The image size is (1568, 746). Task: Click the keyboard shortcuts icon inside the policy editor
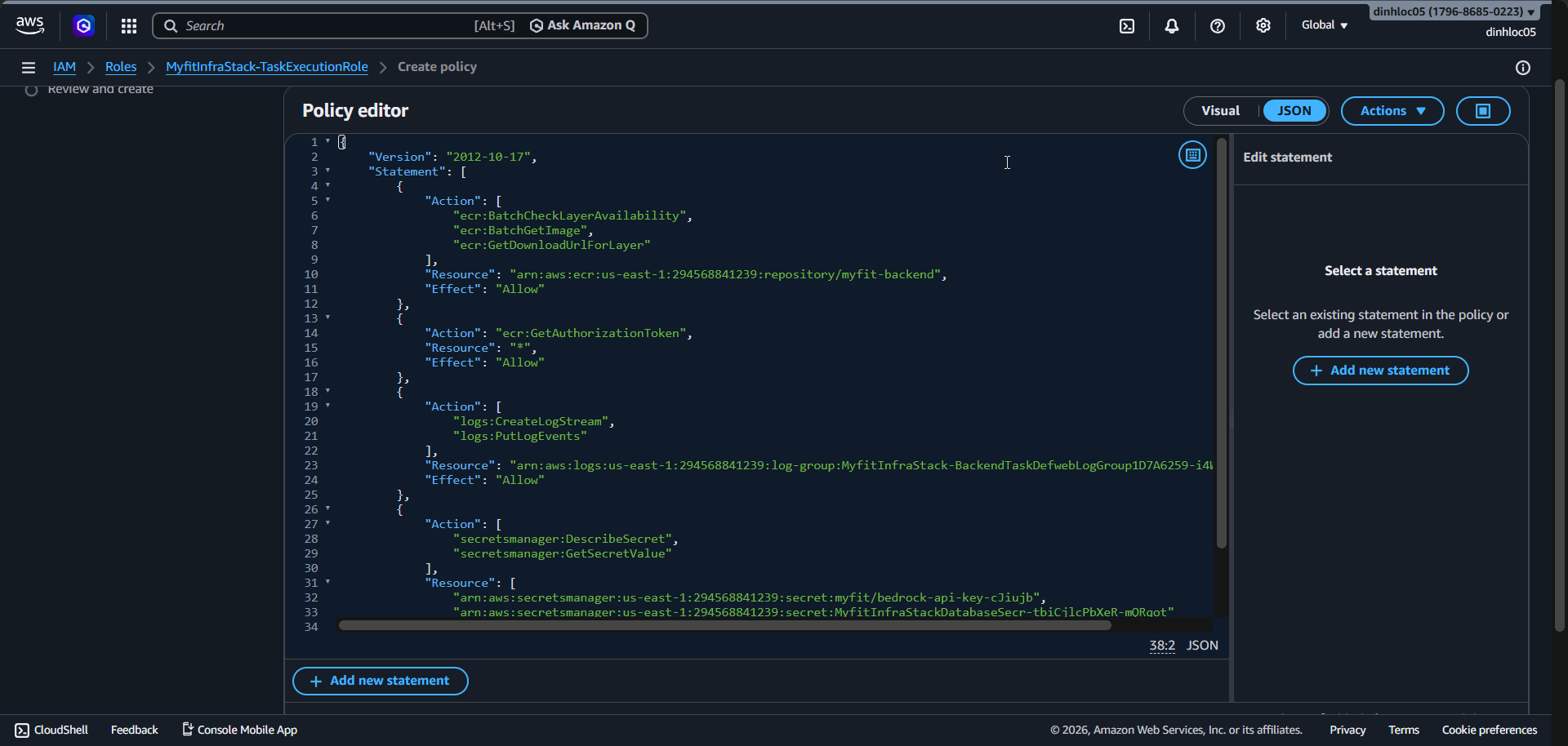[x=1192, y=154]
